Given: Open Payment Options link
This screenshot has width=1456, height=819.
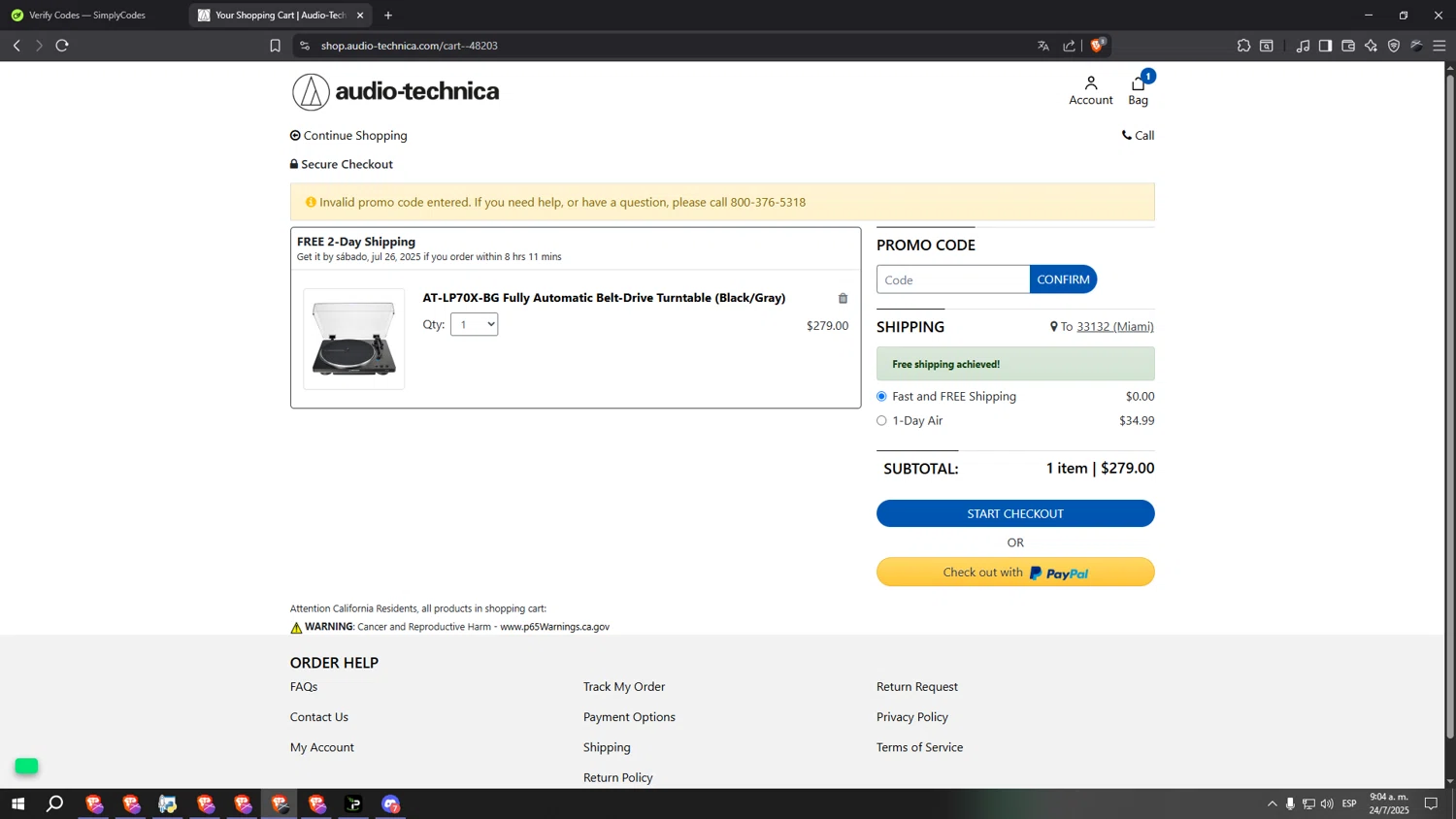Looking at the screenshot, I should click(629, 717).
